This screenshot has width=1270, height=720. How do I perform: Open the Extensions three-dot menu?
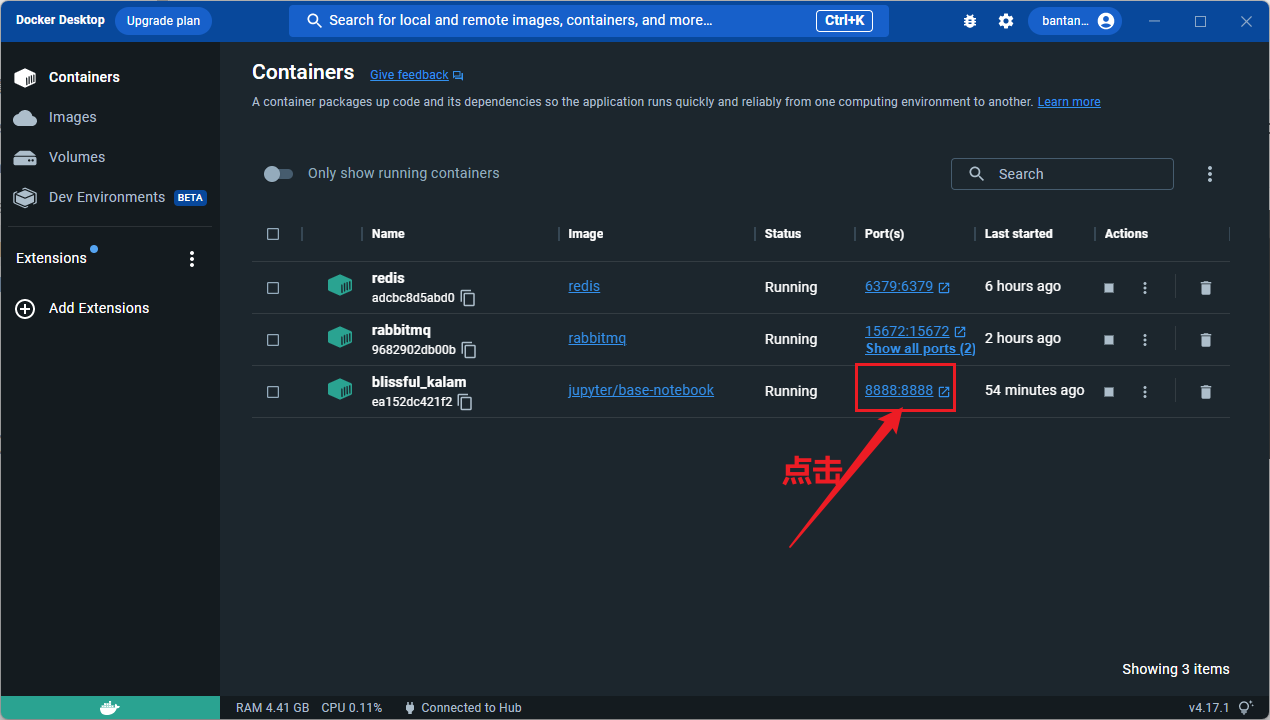click(192, 259)
